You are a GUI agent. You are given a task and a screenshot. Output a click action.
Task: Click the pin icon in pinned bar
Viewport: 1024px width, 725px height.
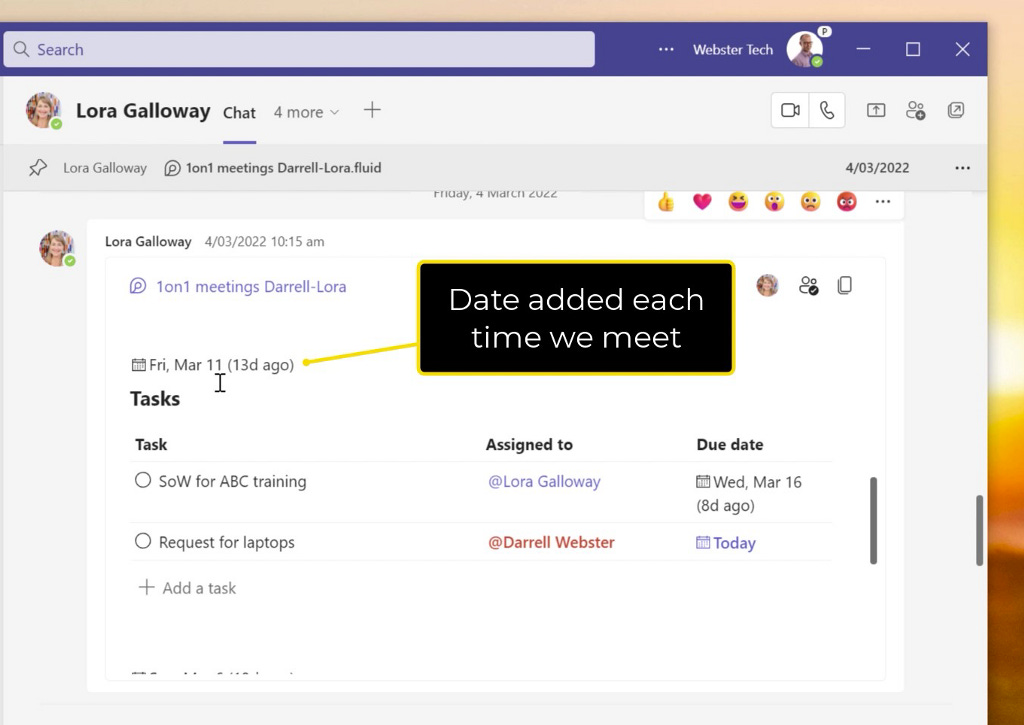click(x=38, y=168)
